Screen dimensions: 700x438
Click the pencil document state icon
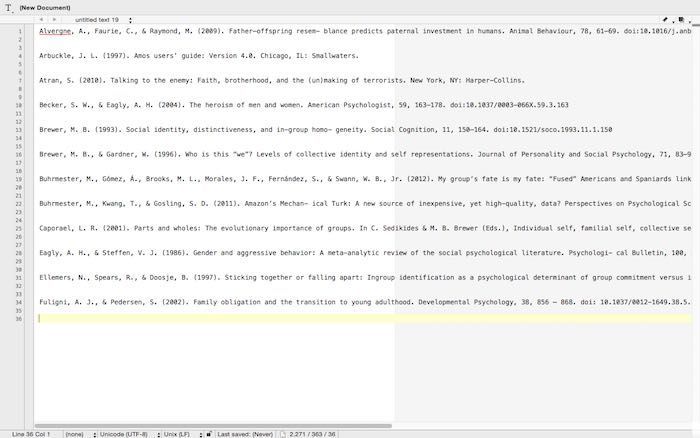pos(665,20)
